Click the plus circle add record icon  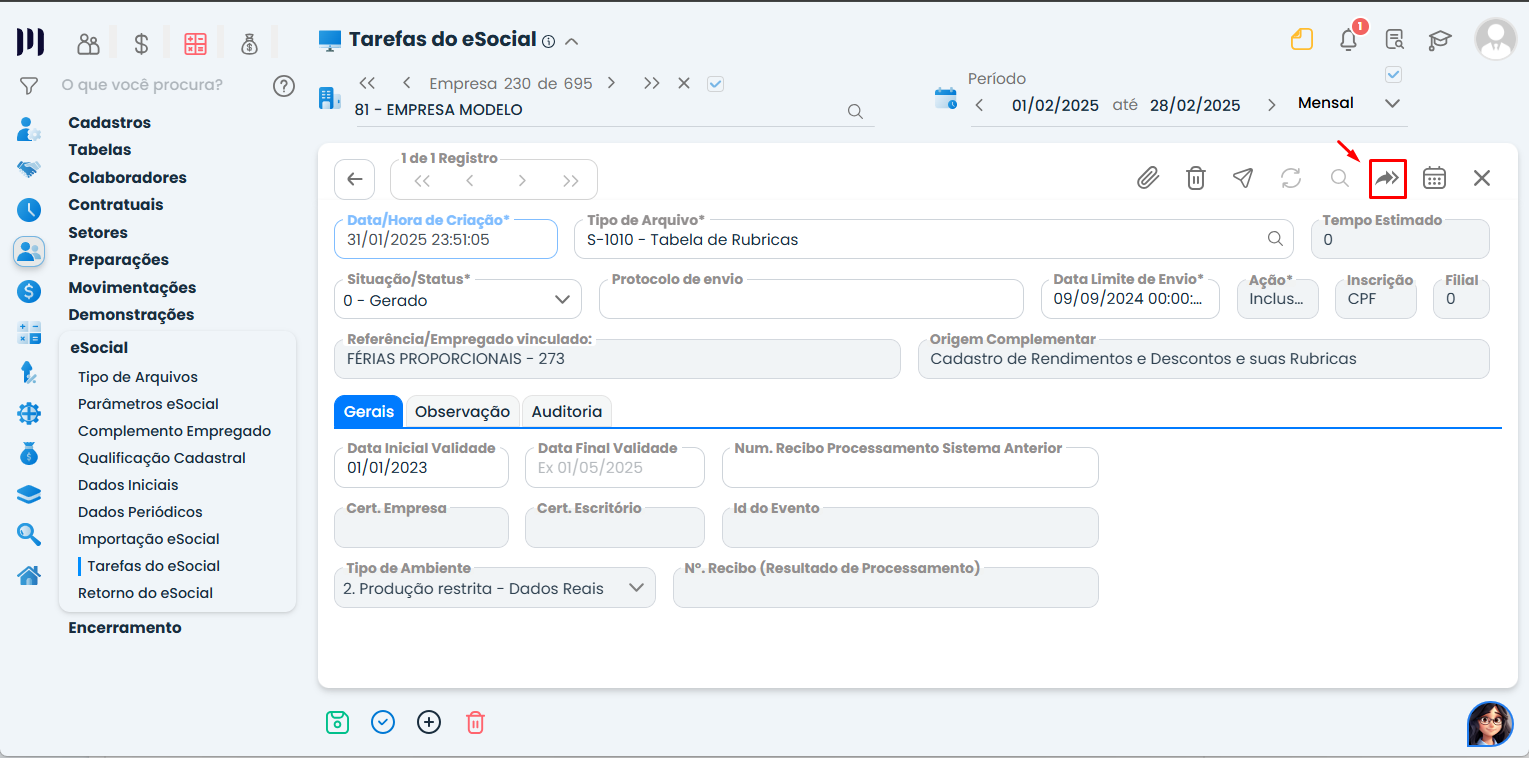pos(429,722)
